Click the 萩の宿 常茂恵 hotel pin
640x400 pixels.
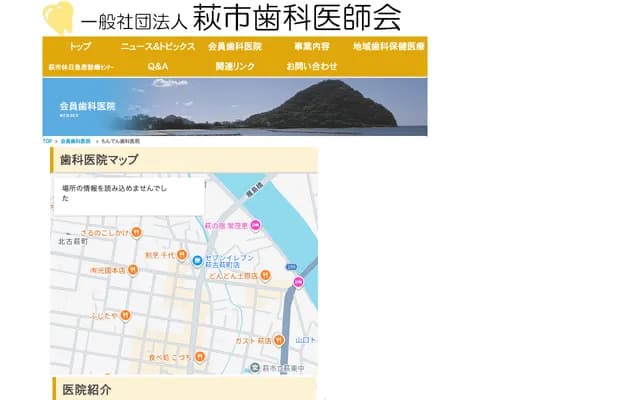pos(255,225)
